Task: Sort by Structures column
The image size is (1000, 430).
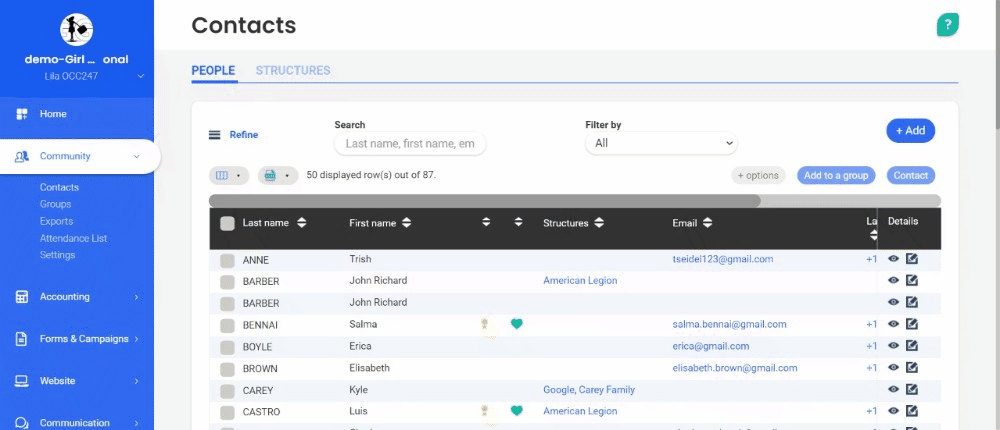Action: pyautogui.click(x=599, y=223)
